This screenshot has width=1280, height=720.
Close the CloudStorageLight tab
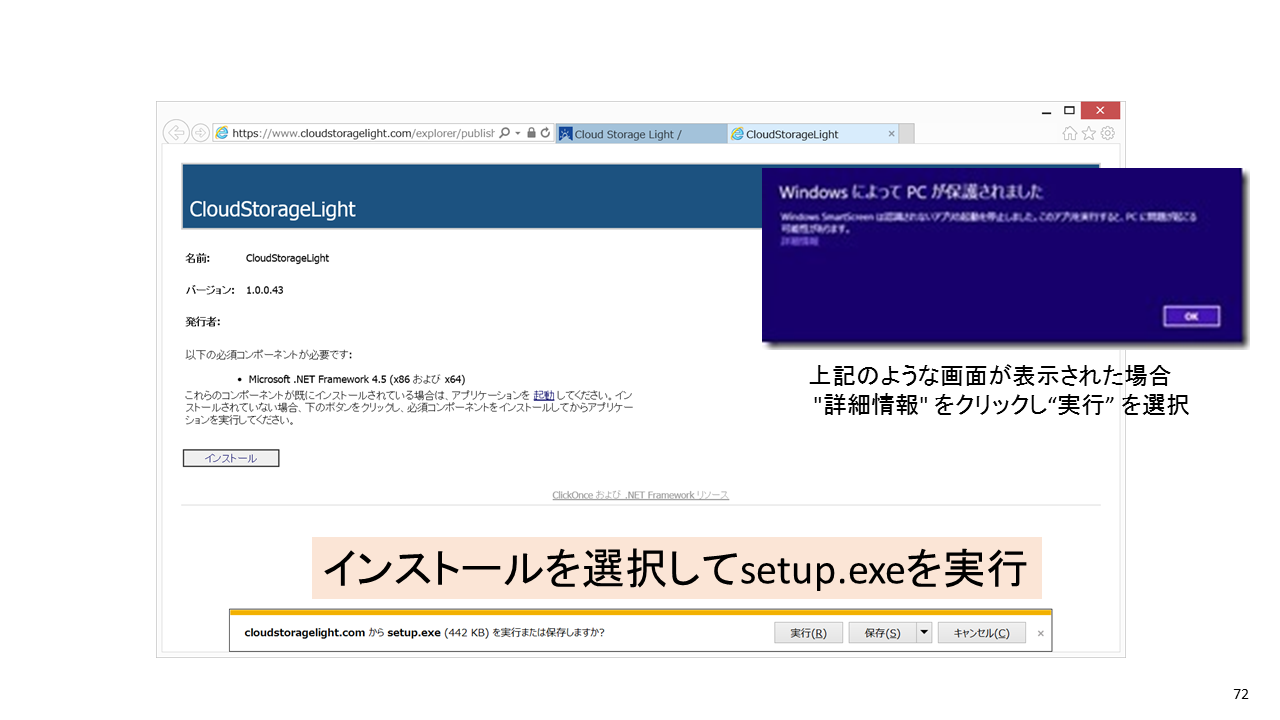click(x=892, y=134)
